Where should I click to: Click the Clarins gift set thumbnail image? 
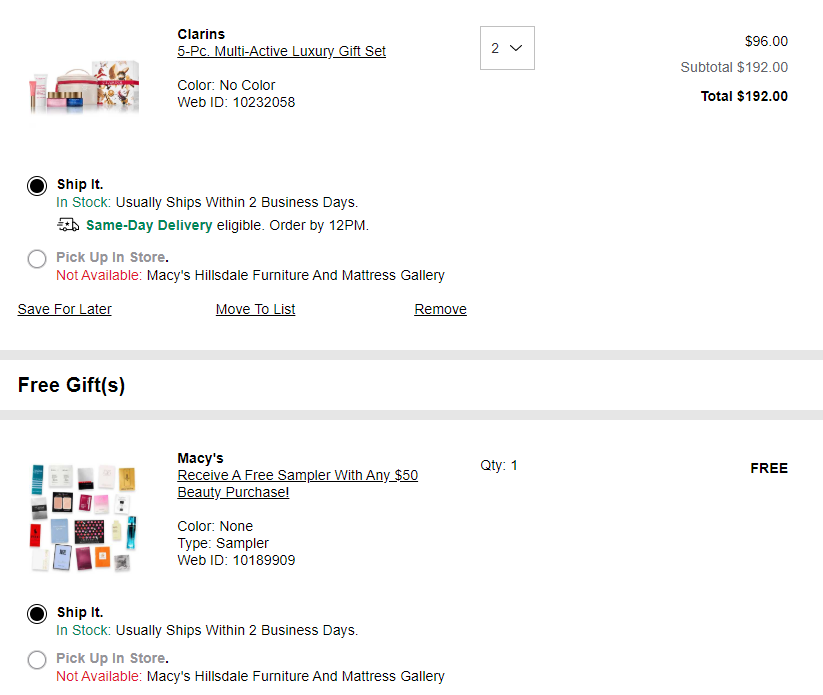tap(84, 87)
